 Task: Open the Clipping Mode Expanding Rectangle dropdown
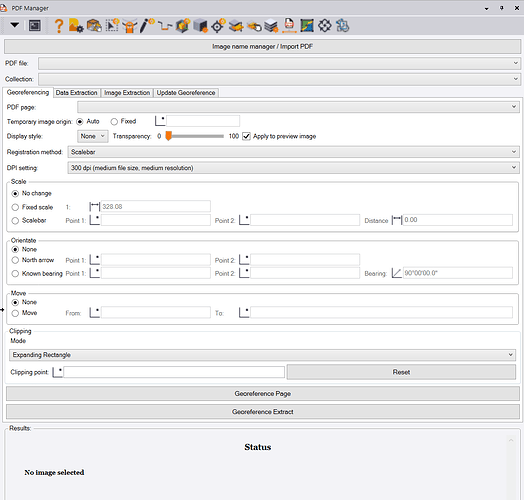(262, 355)
